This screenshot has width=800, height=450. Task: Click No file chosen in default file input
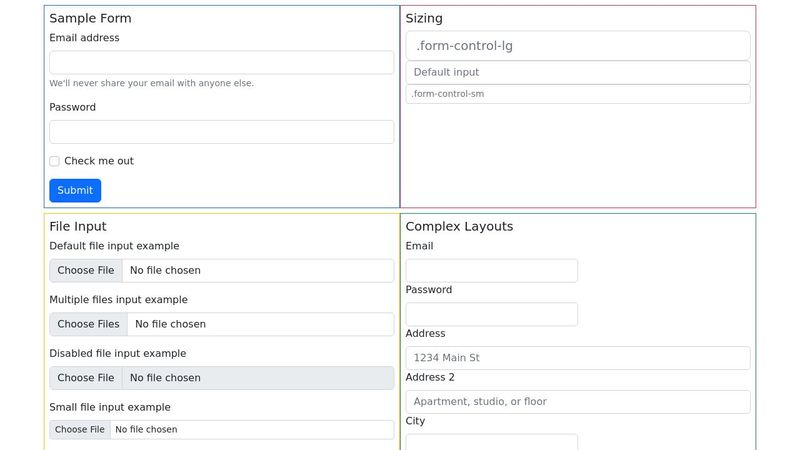[x=165, y=270]
